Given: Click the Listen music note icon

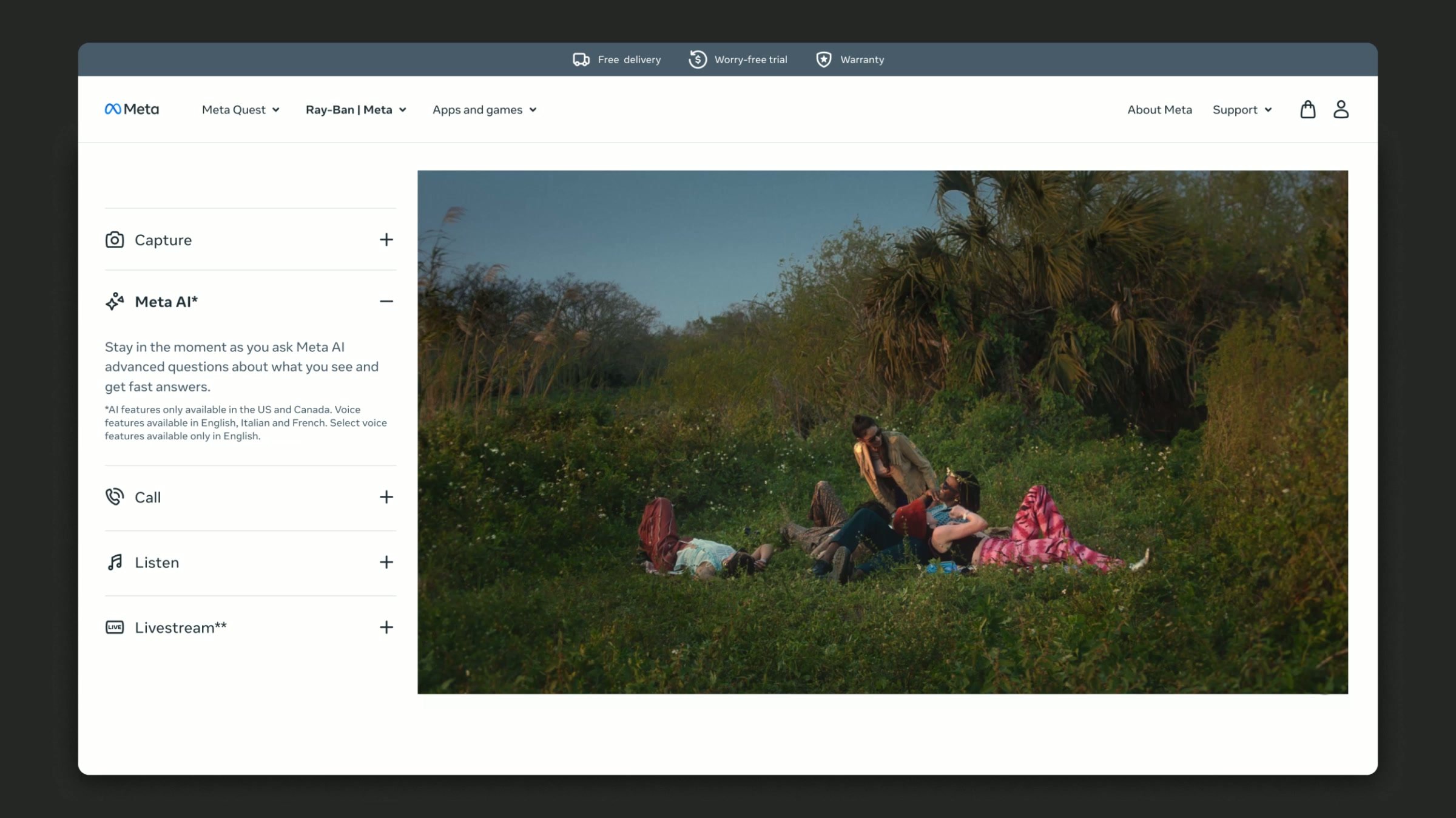Looking at the screenshot, I should coord(115,563).
